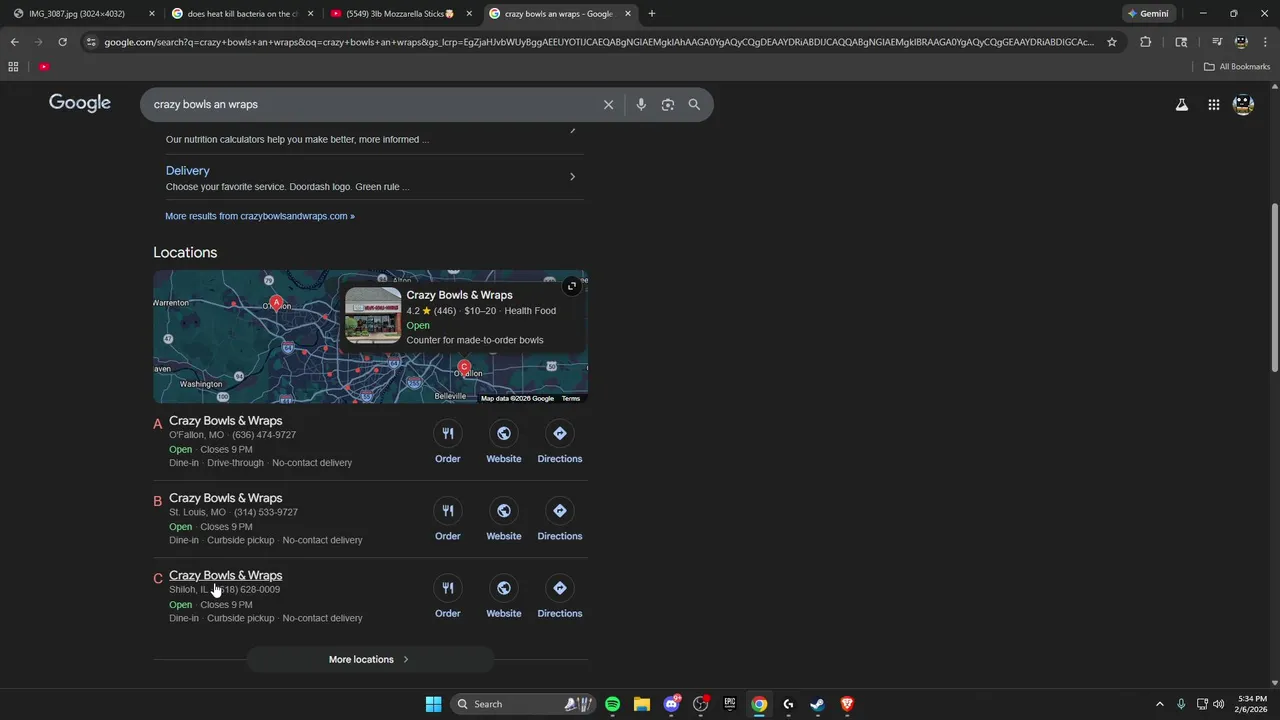This screenshot has width=1280, height=720.
Task: Go to the Google logo homepage
Action: [x=80, y=103]
